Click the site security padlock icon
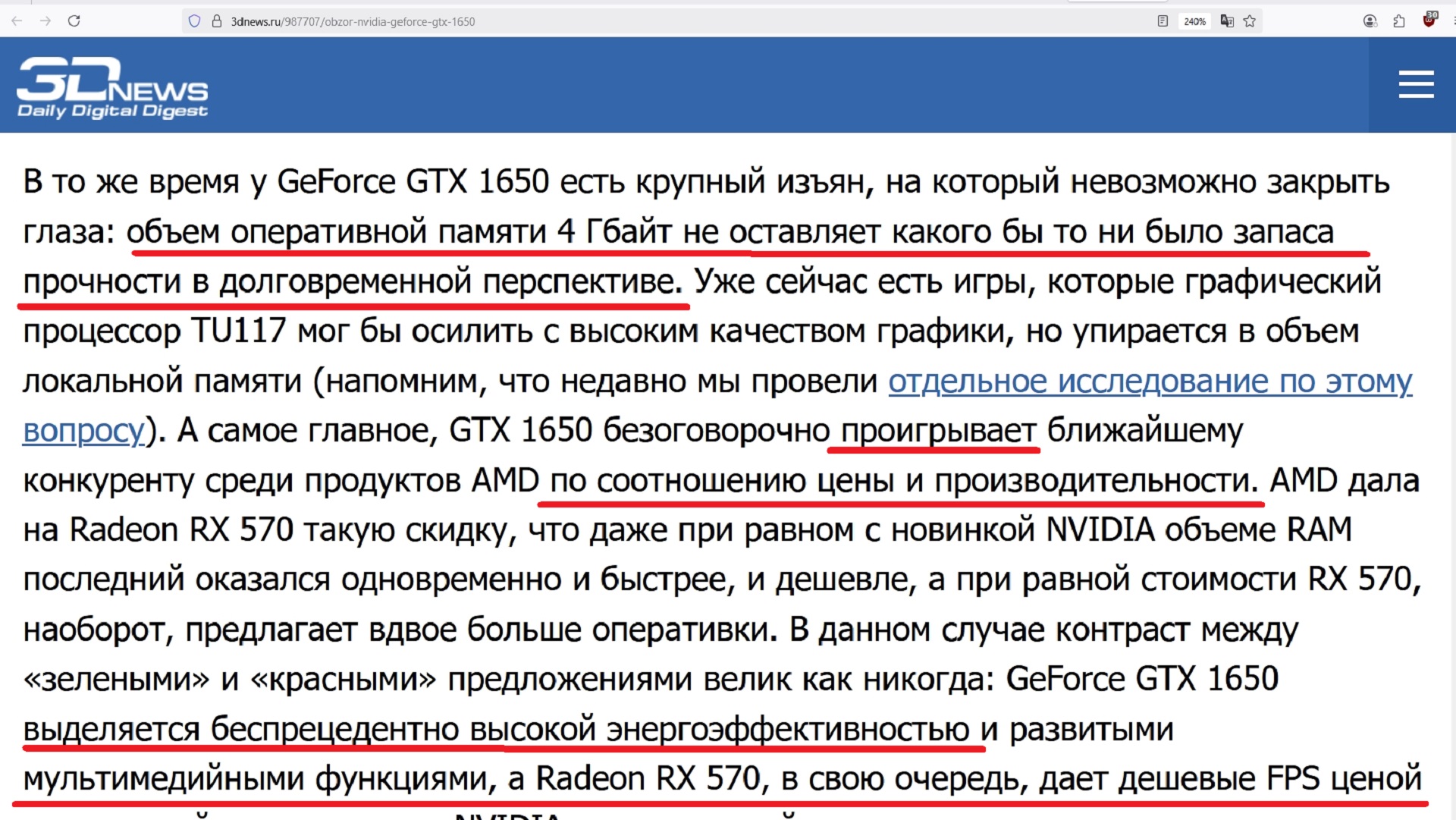 tap(216, 21)
